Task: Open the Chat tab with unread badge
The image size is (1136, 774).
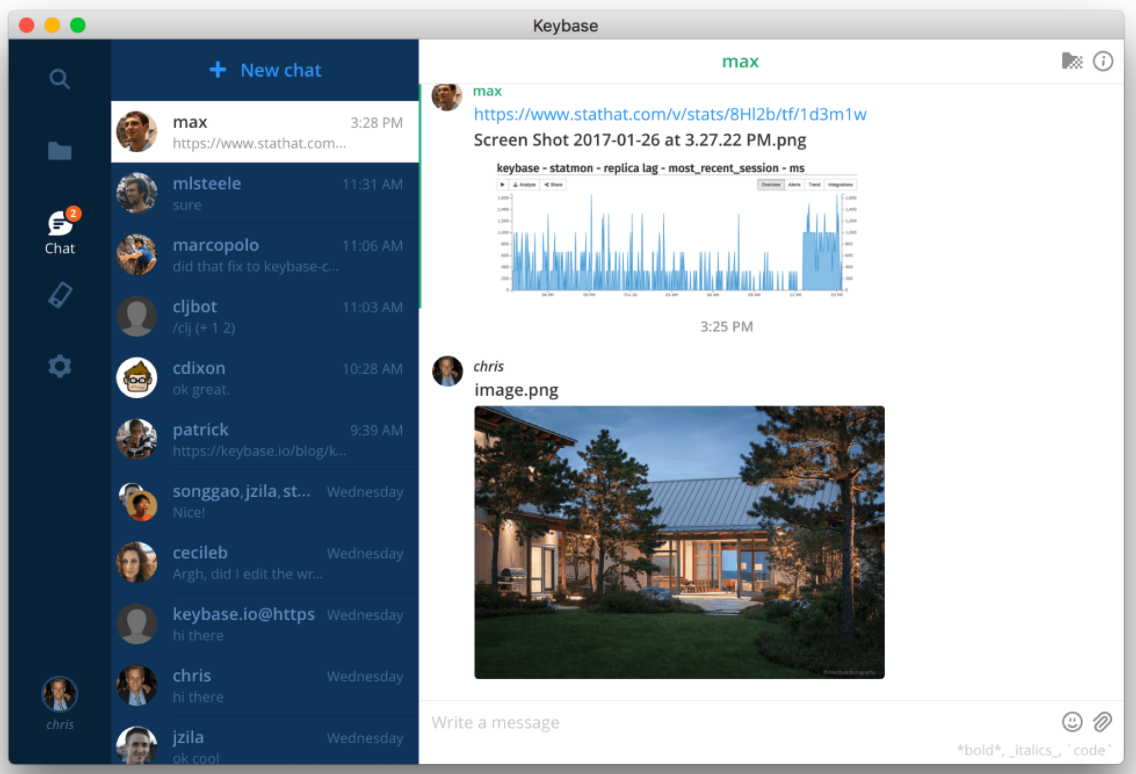Action: 60,231
